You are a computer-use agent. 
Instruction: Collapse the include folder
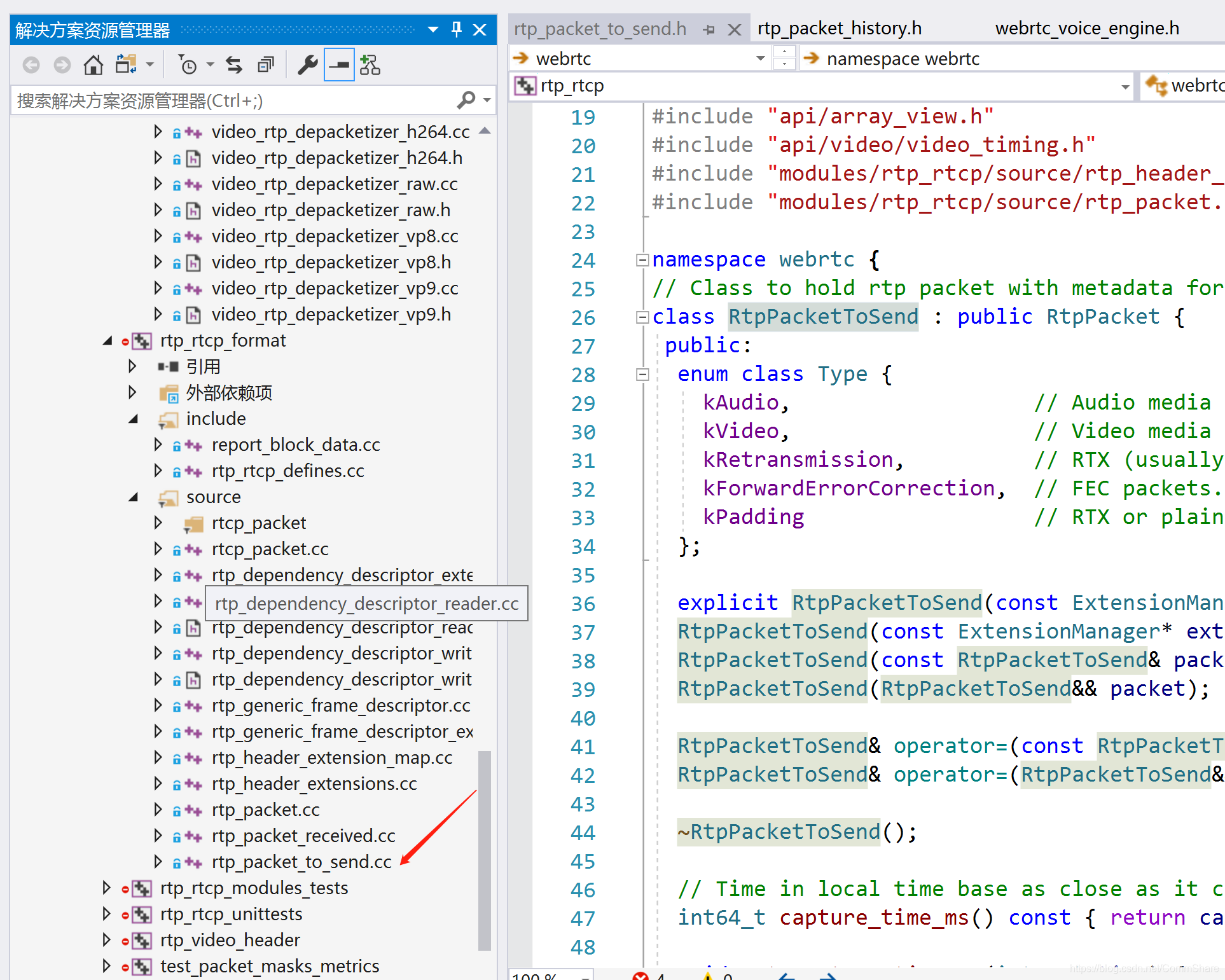point(133,419)
